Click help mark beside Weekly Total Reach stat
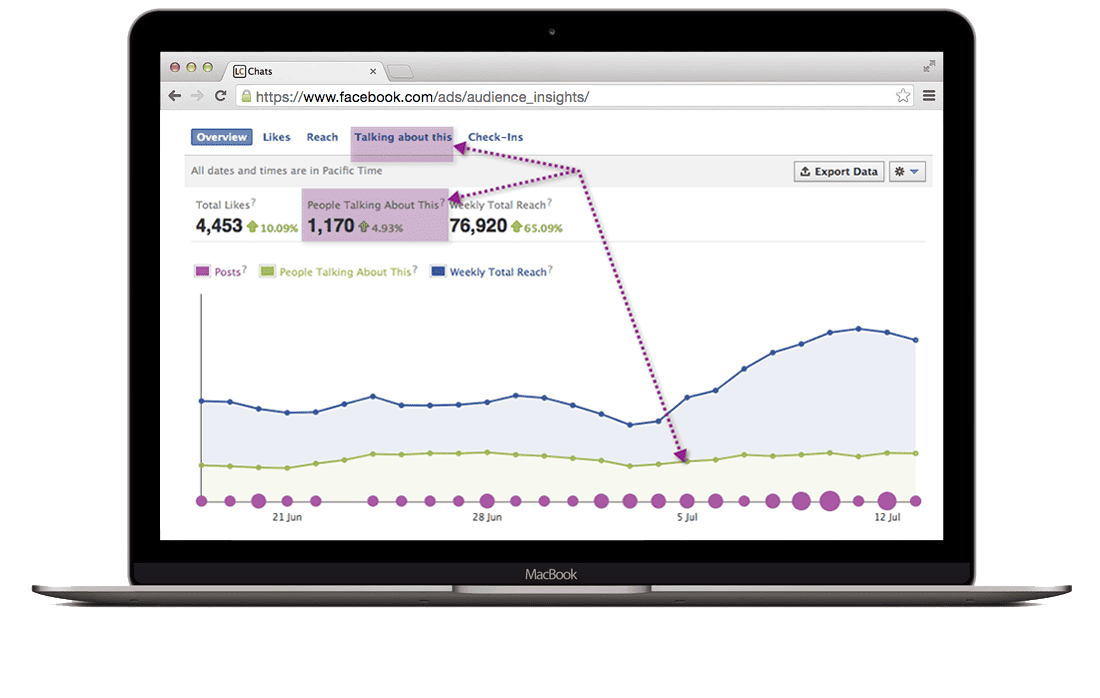This screenshot has width=1100, height=698. pos(549,202)
